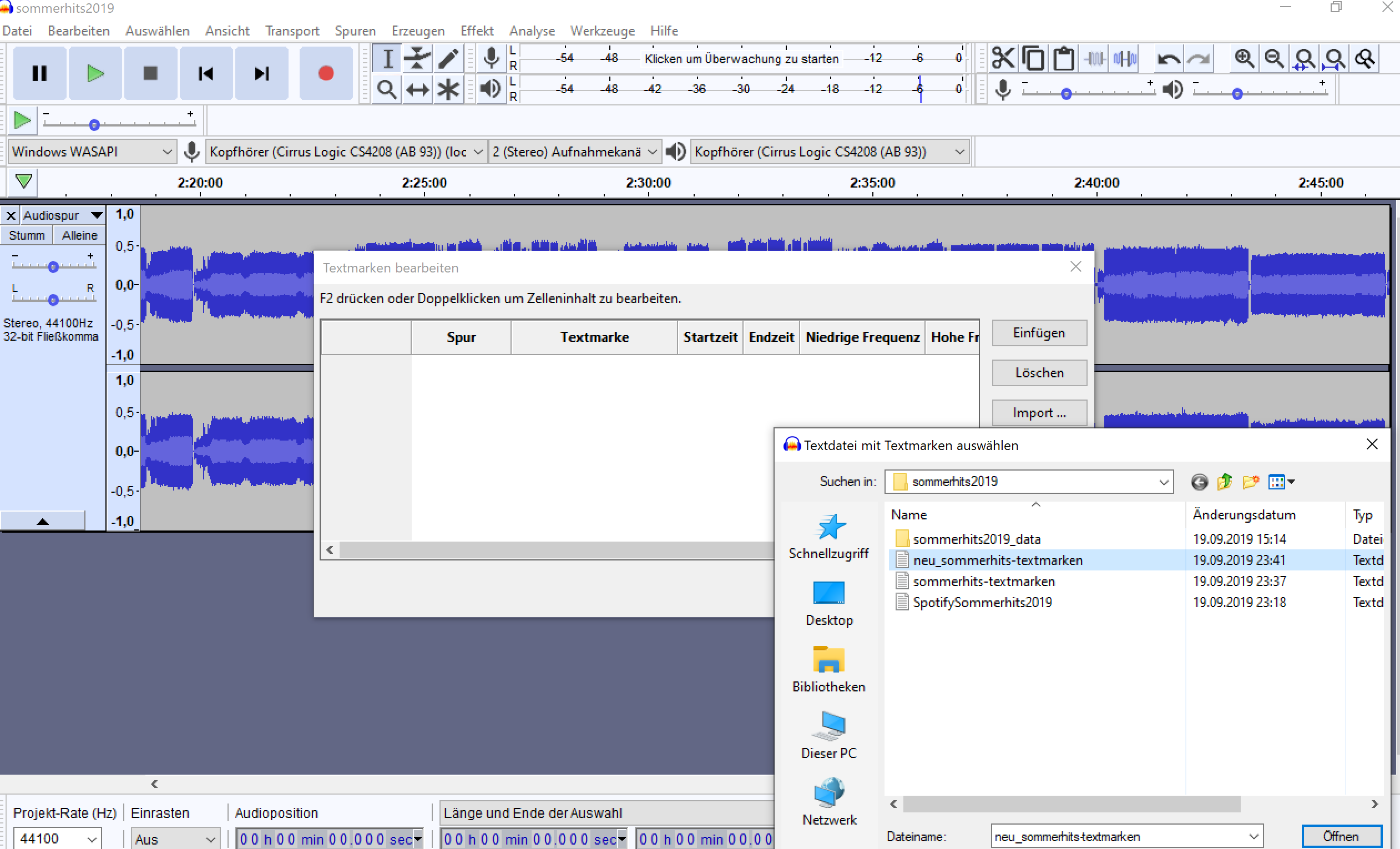
Task: Click the timeline quick-play green triangle
Action: [x=24, y=181]
